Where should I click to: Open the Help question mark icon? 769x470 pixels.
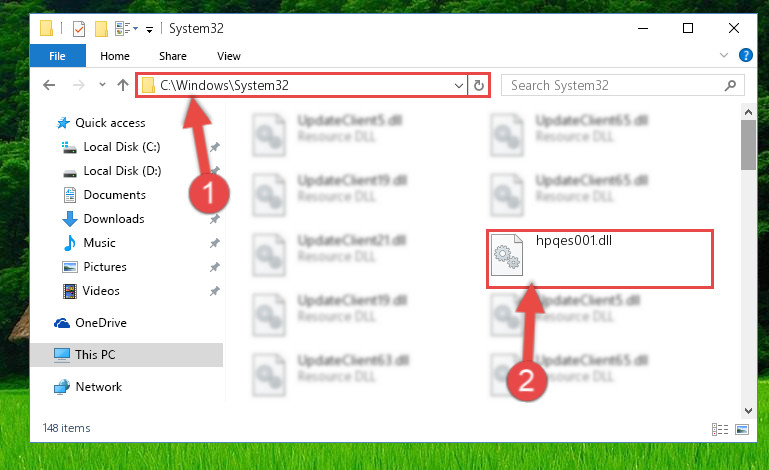point(745,55)
